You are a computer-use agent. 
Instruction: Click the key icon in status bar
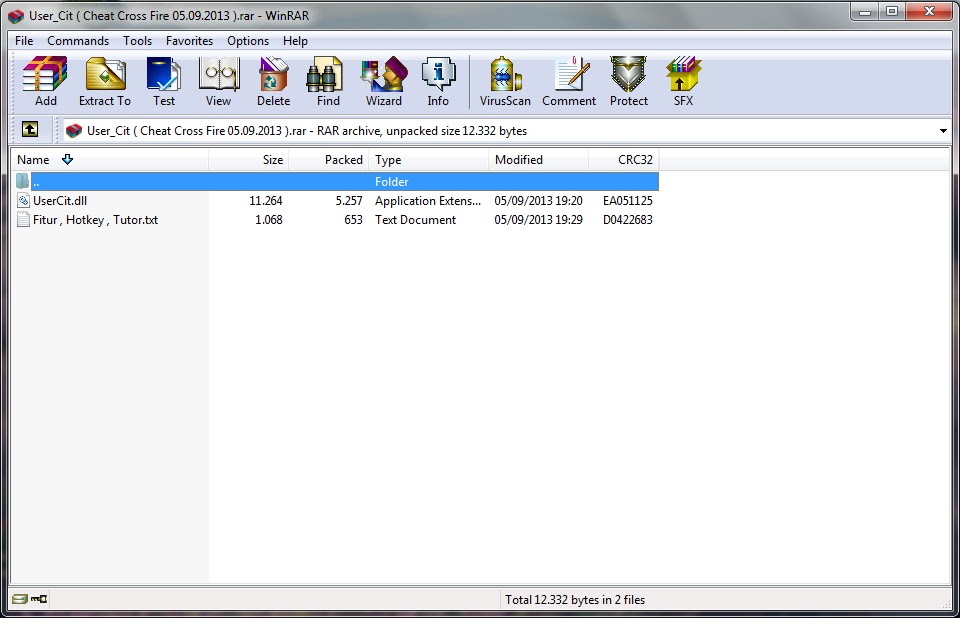[x=39, y=599]
